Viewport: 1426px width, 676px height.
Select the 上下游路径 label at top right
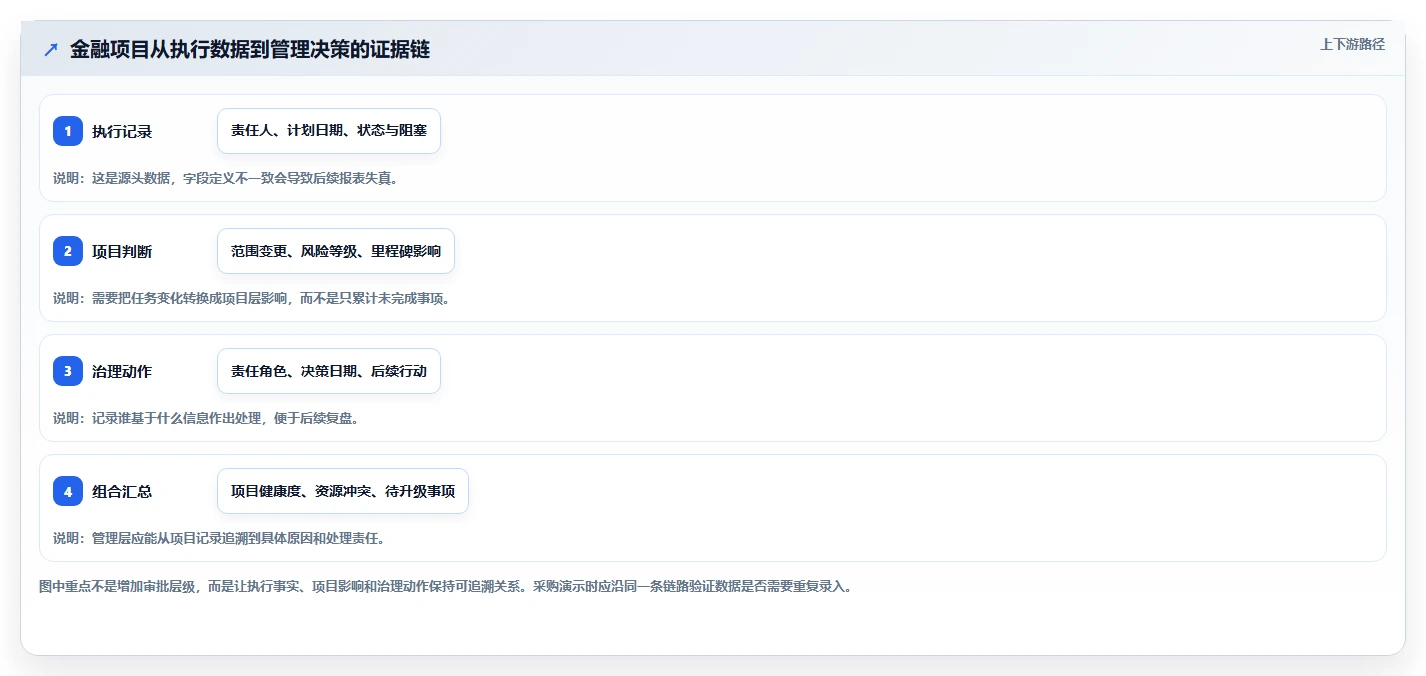1352,44
